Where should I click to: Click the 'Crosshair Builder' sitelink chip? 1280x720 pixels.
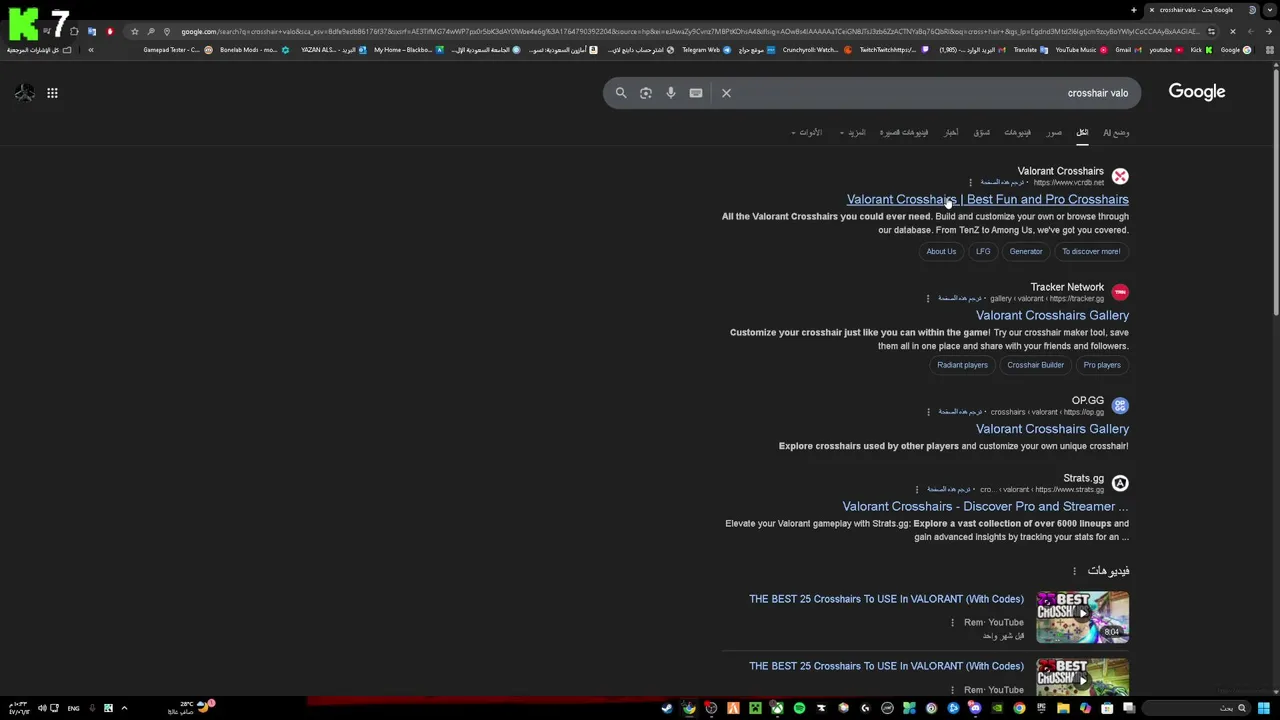[1036, 365]
